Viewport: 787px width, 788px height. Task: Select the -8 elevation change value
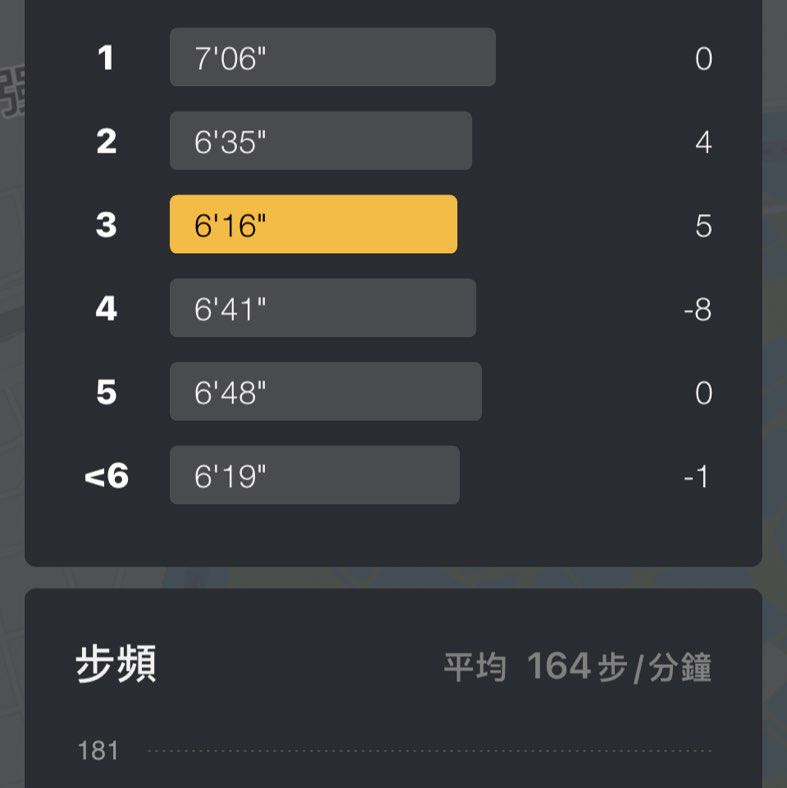coord(697,309)
